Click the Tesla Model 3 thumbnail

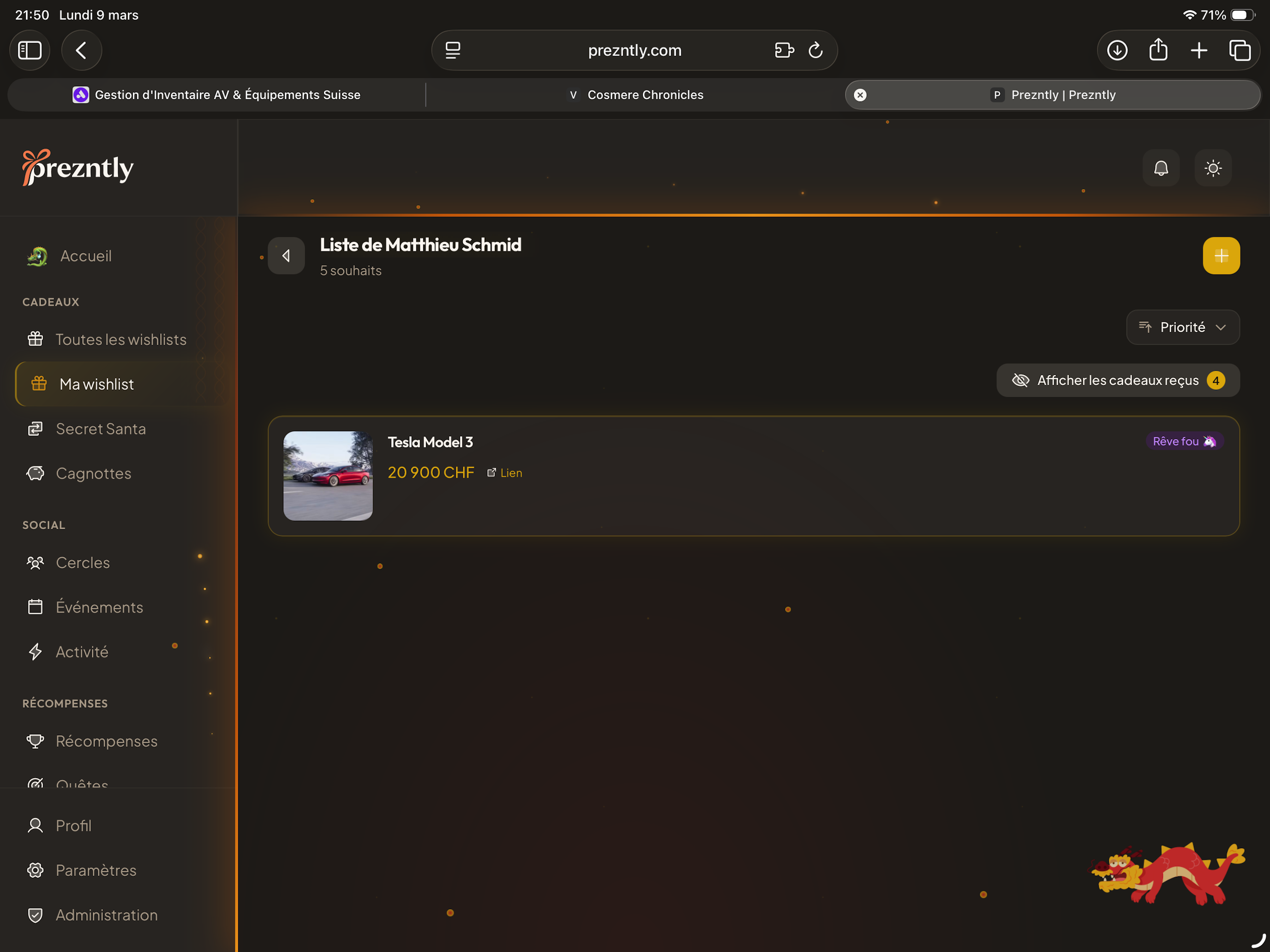click(x=328, y=476)
